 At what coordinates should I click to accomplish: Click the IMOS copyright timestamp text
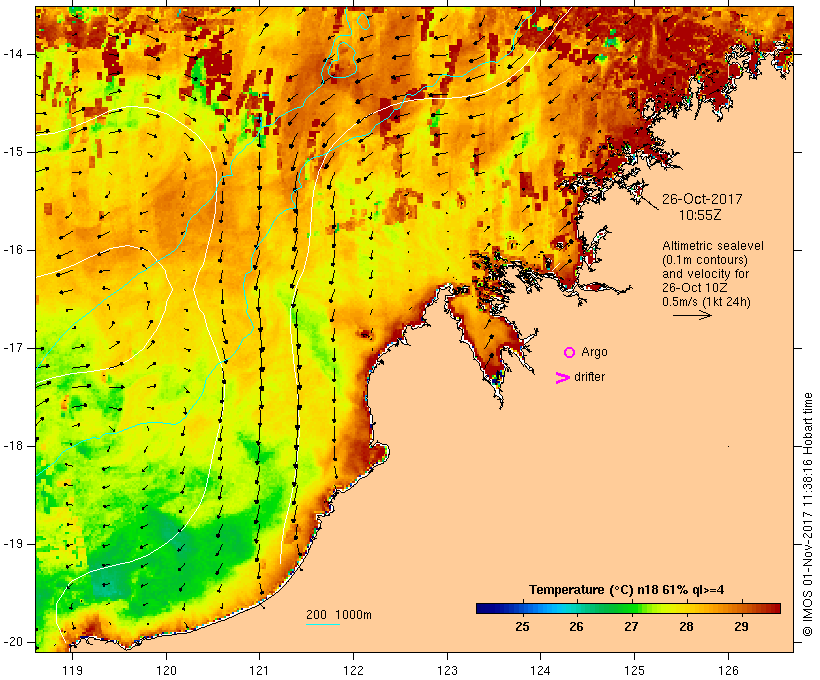tap(808, 515)
